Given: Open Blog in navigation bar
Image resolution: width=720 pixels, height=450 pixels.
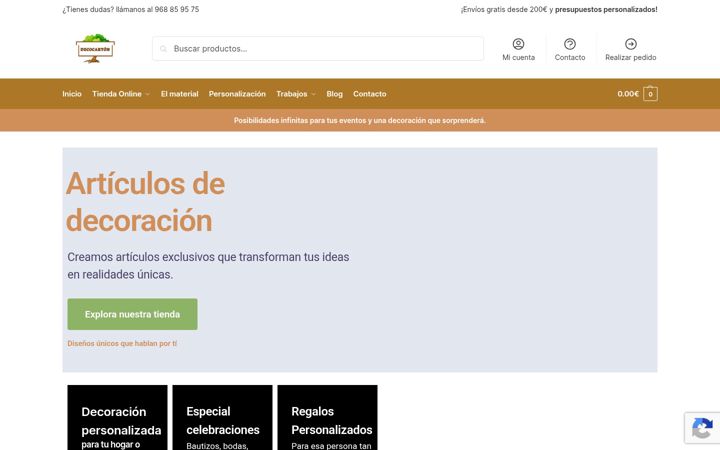Looking at the screenshot, I should [334, 94].
